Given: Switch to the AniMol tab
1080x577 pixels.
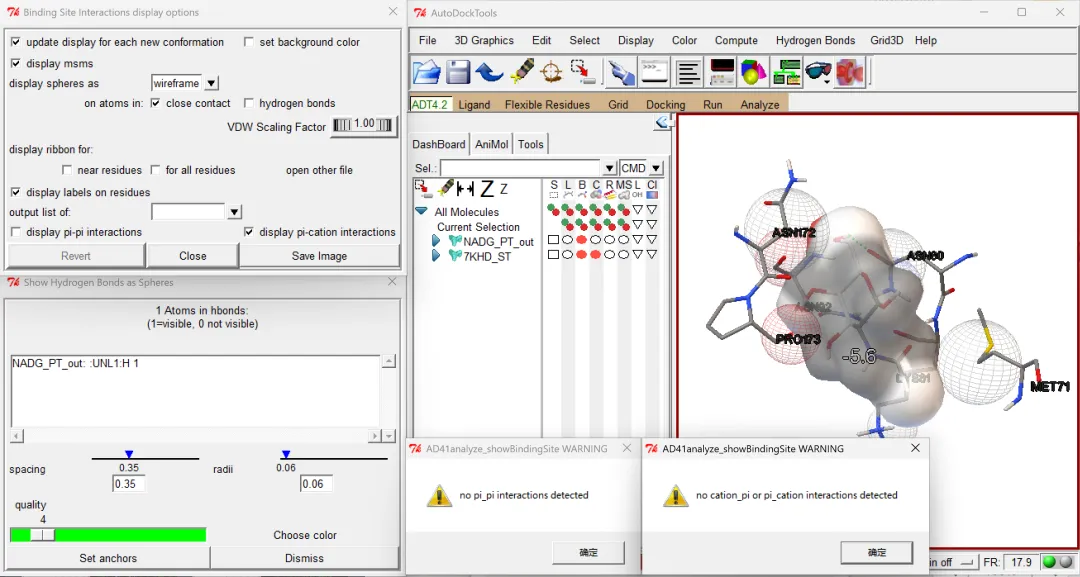Looking at the screenshot, I should tap(492, 145).
